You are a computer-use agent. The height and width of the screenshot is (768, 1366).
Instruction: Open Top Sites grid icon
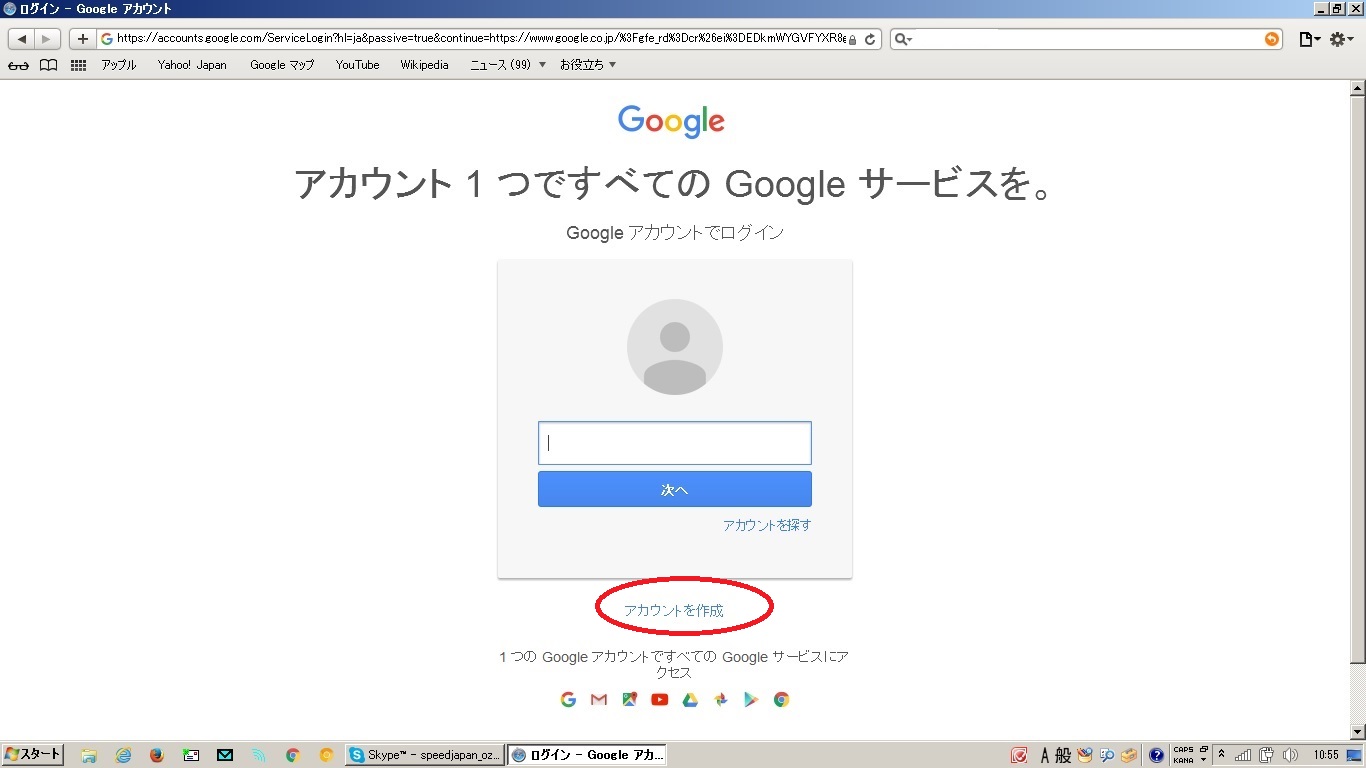click(78, 65)
